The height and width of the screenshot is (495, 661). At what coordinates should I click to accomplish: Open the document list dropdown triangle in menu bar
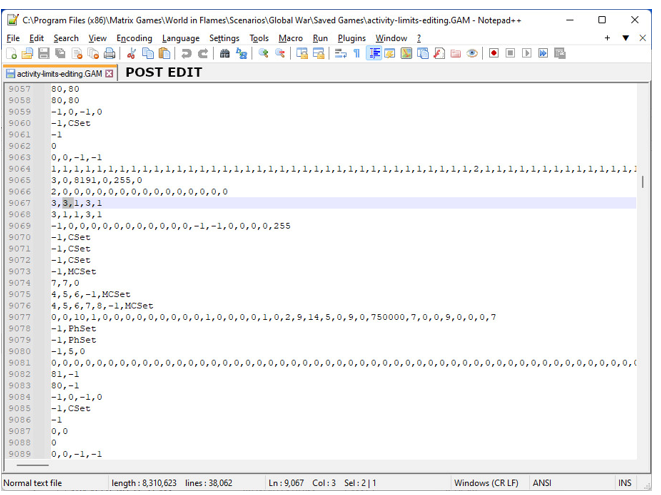point(626,38)
